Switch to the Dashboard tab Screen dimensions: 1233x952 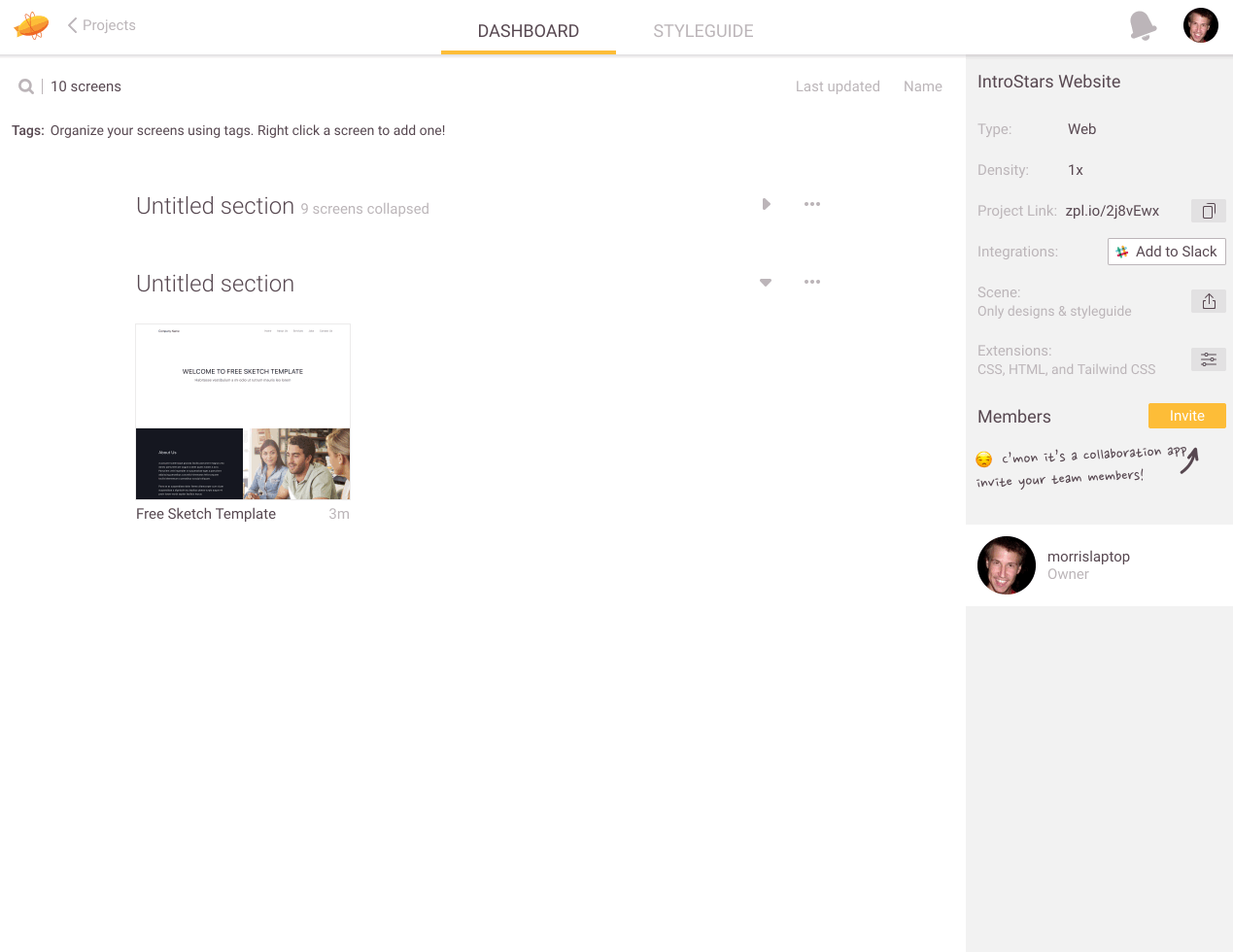click(529, 31)
